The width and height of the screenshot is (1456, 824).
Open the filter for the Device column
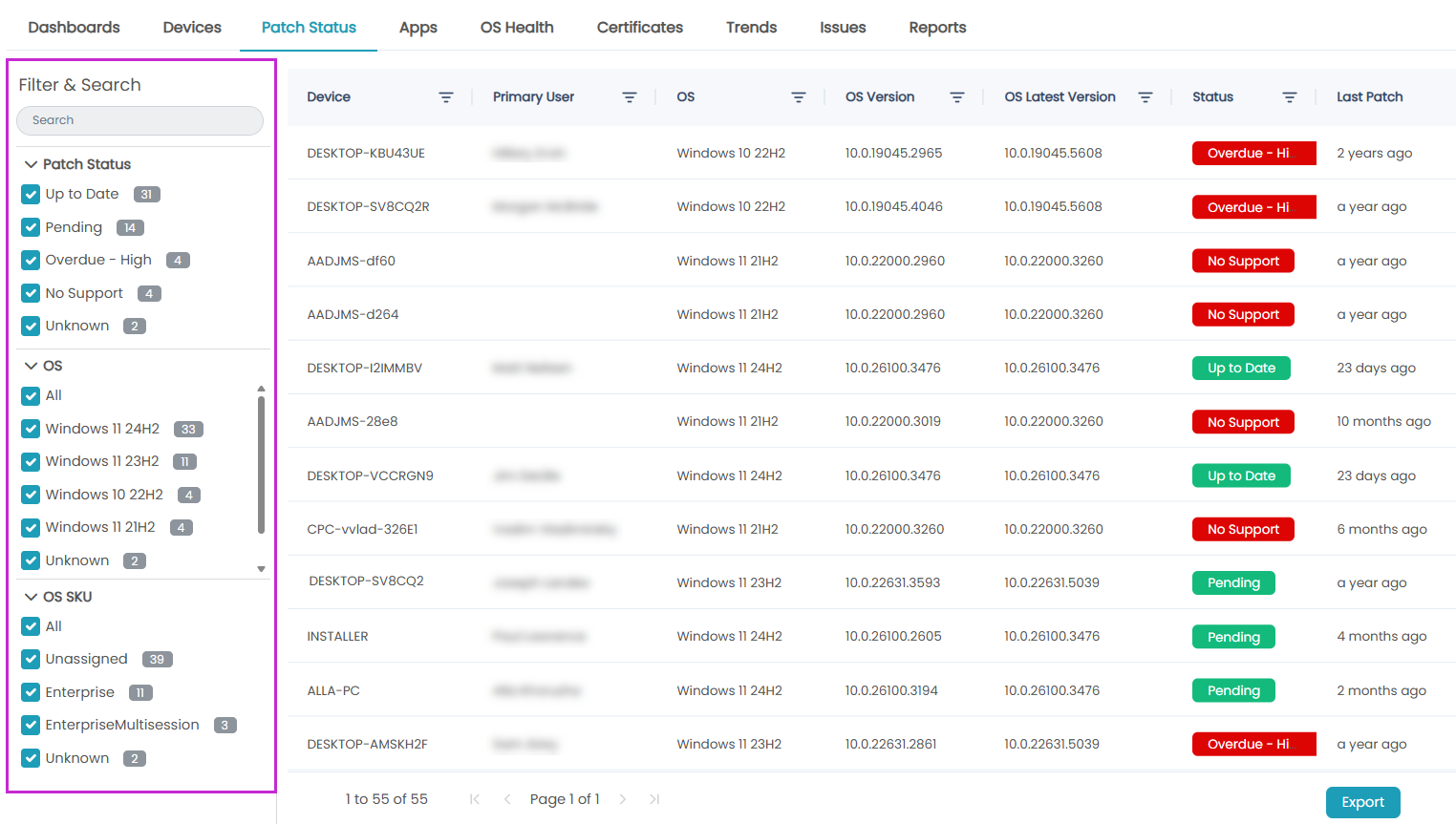[445, 96]
